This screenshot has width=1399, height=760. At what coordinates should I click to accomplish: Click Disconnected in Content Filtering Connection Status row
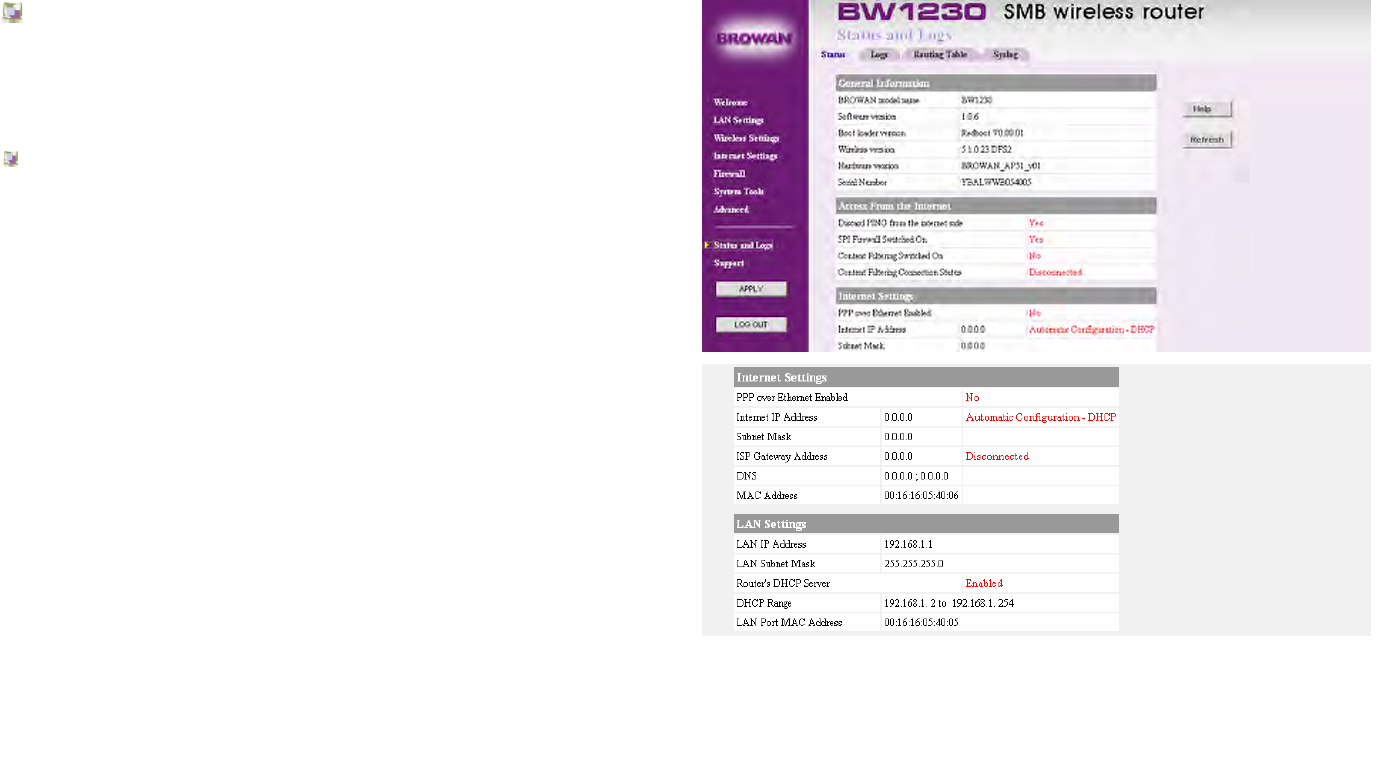(1055, 272)
